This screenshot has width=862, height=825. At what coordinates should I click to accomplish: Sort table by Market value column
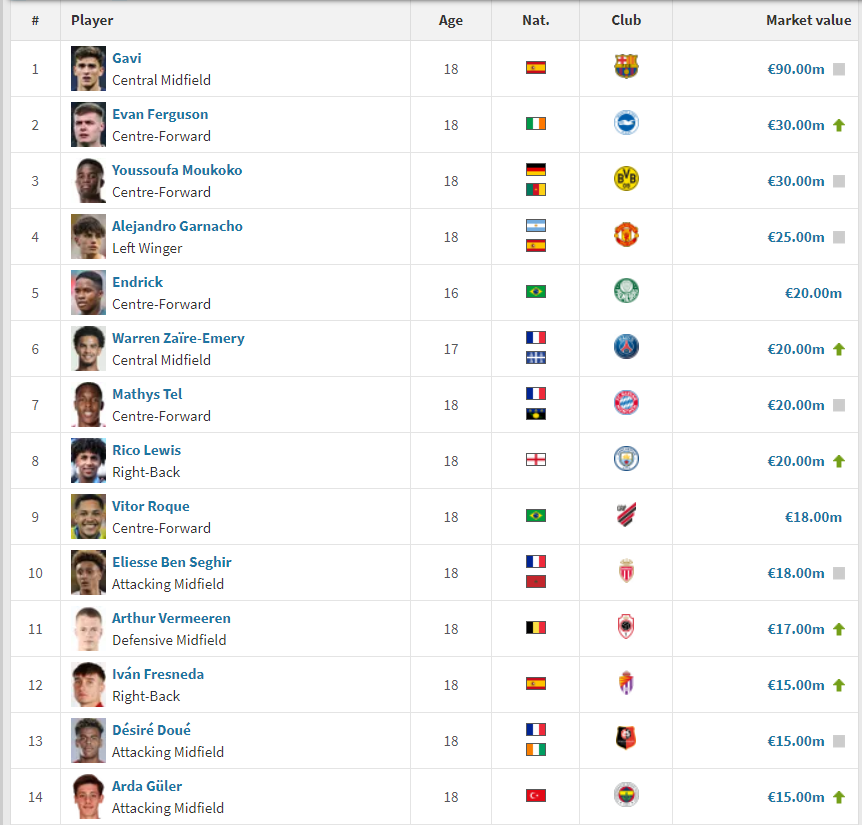tap(808, 20)
